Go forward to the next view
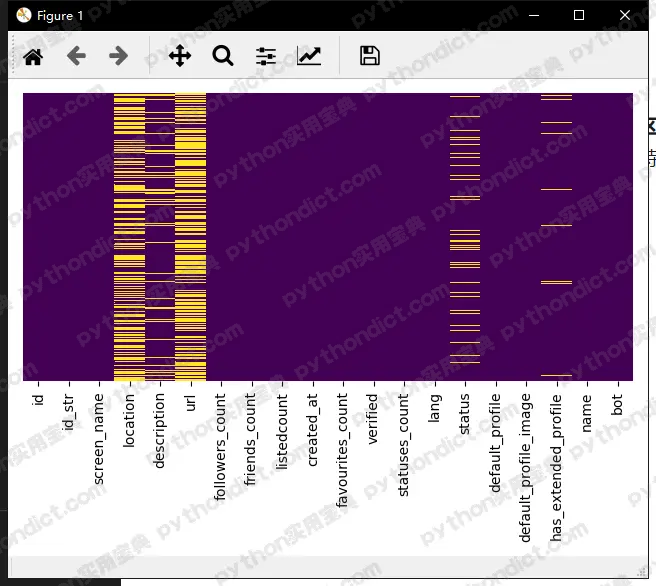Image resolution: width=656 pixels, height=586 pixels. point(118,56)
